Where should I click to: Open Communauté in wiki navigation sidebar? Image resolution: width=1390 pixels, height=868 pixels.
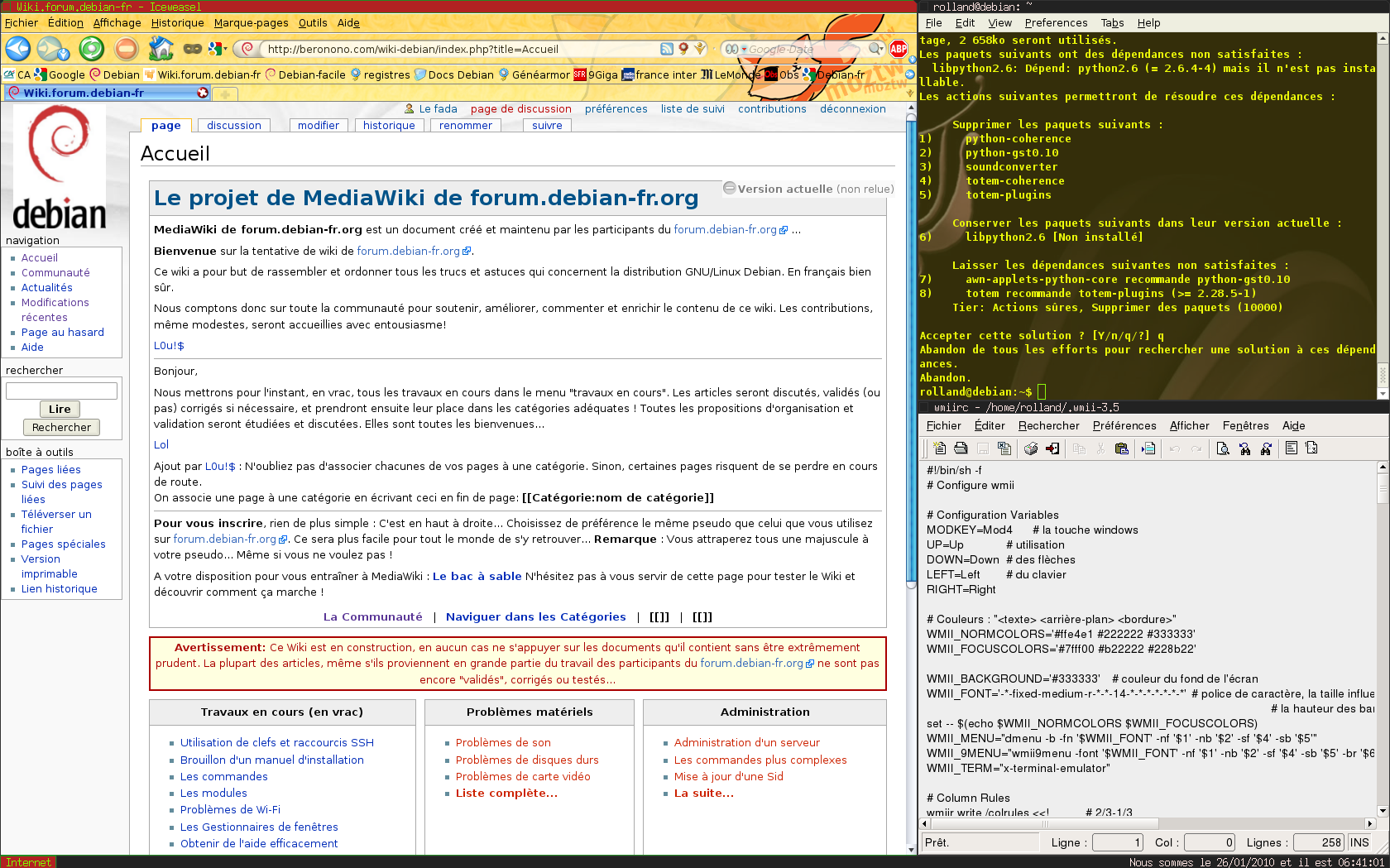tap(55, 272)
